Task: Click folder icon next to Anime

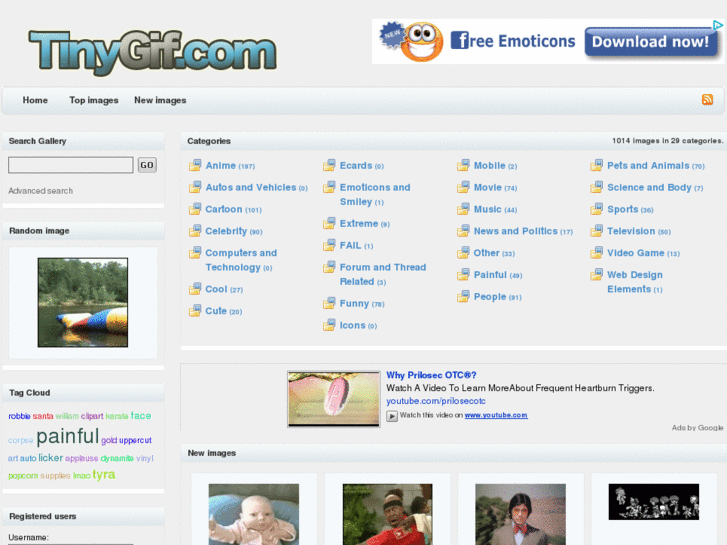Action: [x=195, y=165]
